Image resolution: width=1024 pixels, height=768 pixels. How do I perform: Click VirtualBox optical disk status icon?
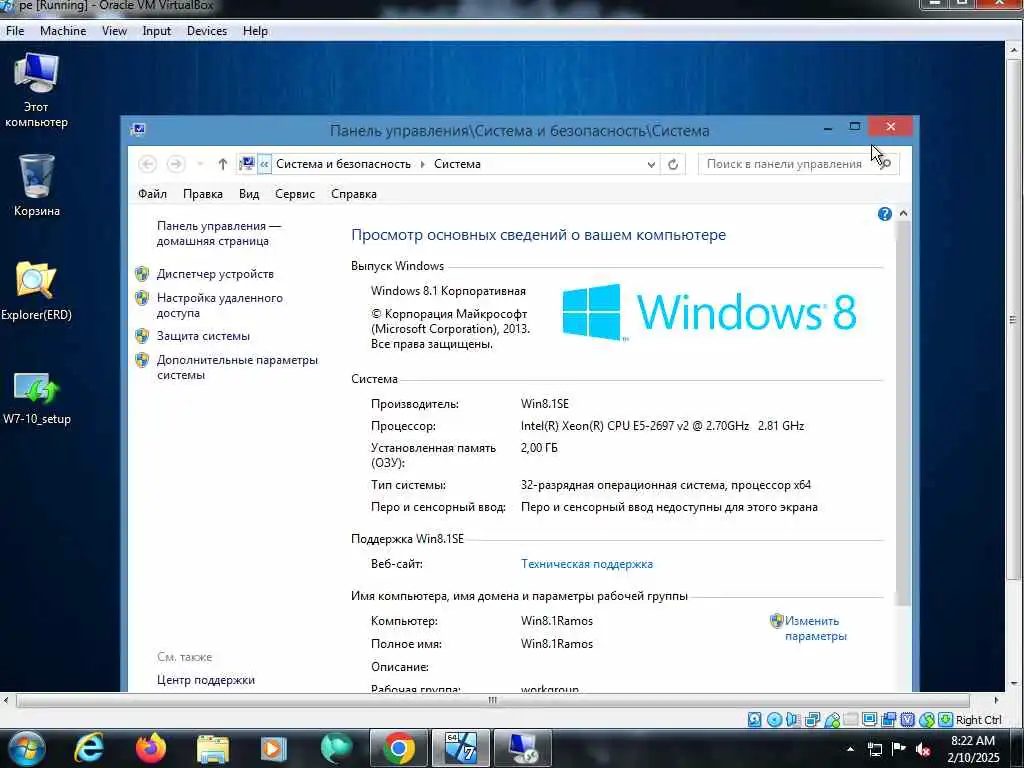(x=774, y=720)
